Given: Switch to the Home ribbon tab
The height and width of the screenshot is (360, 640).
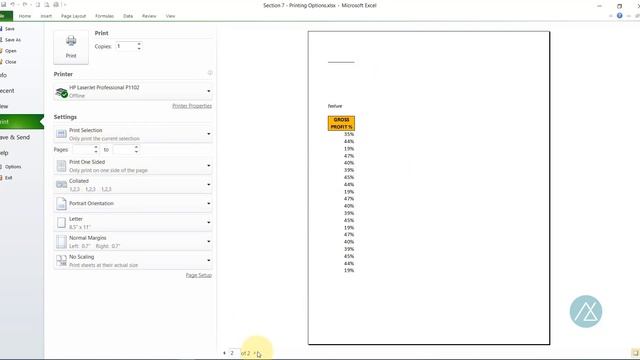Looking at the screenshot, I should pyautogui.click(x=25, y=16).
